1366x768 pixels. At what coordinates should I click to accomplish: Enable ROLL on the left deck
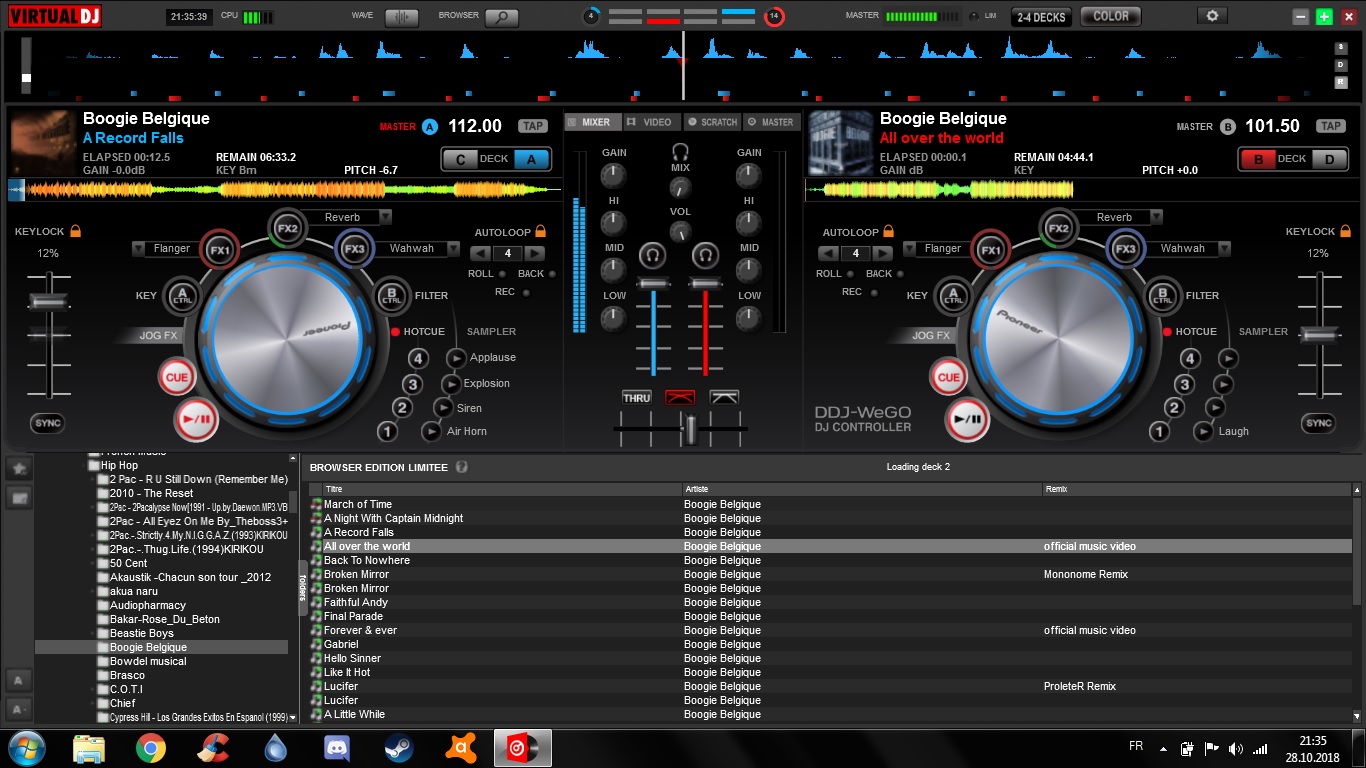[502, 274]
